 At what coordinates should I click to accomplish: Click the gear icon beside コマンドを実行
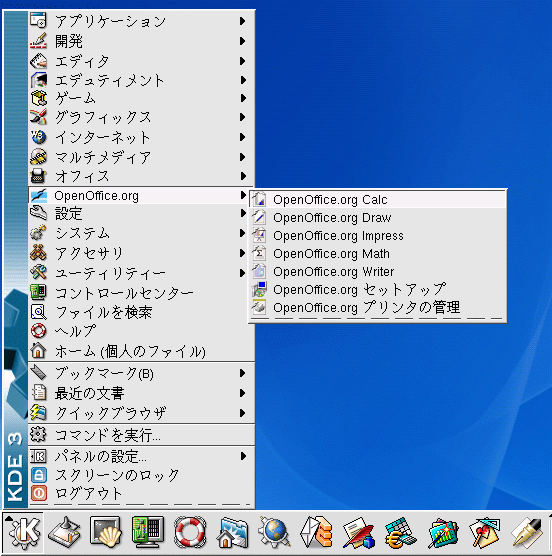38,434
